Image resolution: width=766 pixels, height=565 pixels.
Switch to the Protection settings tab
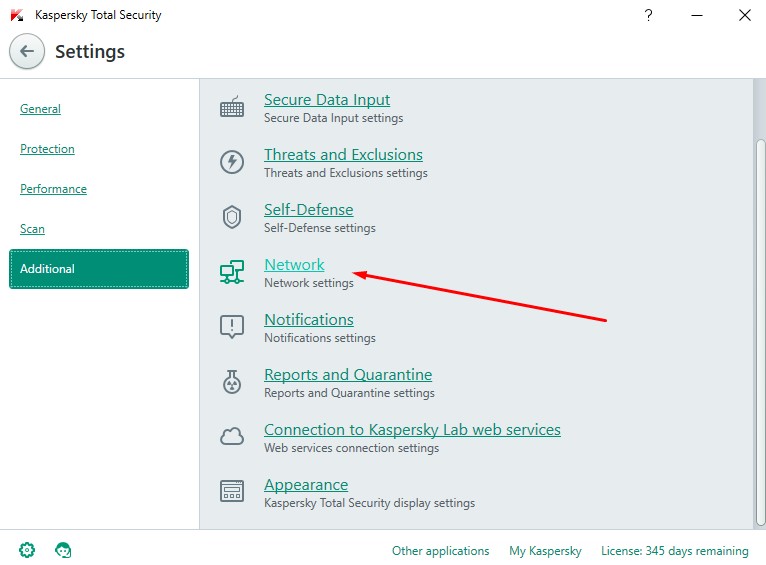coord(47,149)
